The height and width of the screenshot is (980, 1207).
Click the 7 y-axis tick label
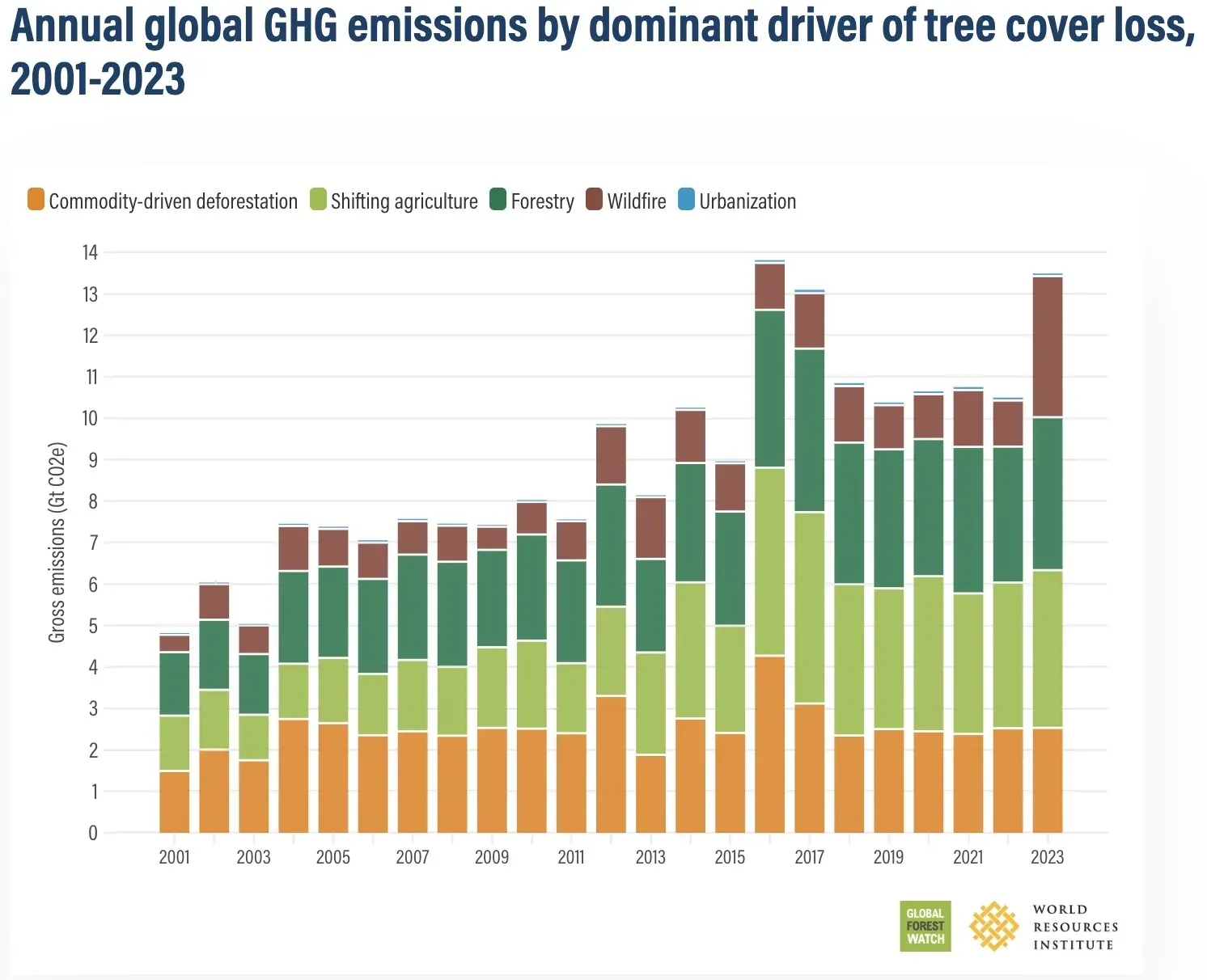coord(92,543)
